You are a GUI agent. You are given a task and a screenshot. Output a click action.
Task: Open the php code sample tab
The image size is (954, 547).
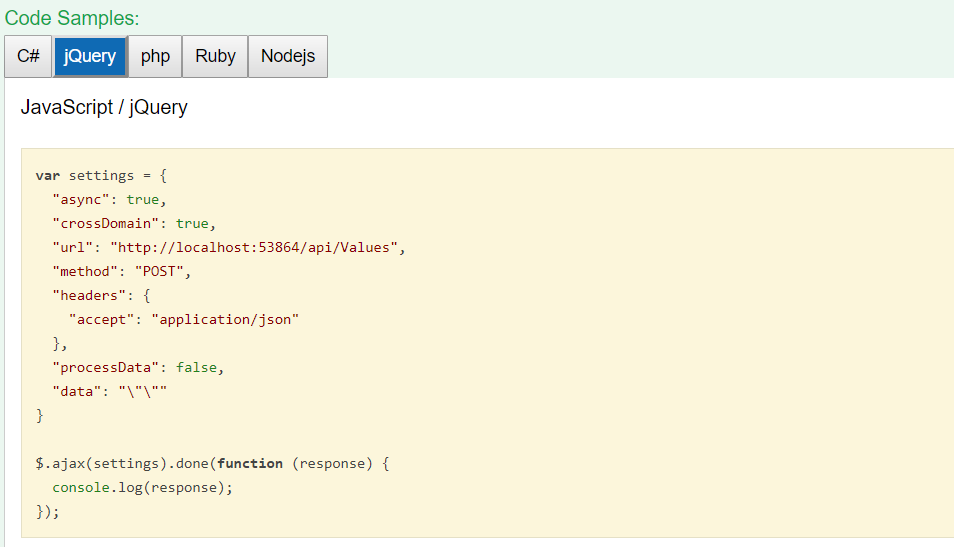pos(155,56)
